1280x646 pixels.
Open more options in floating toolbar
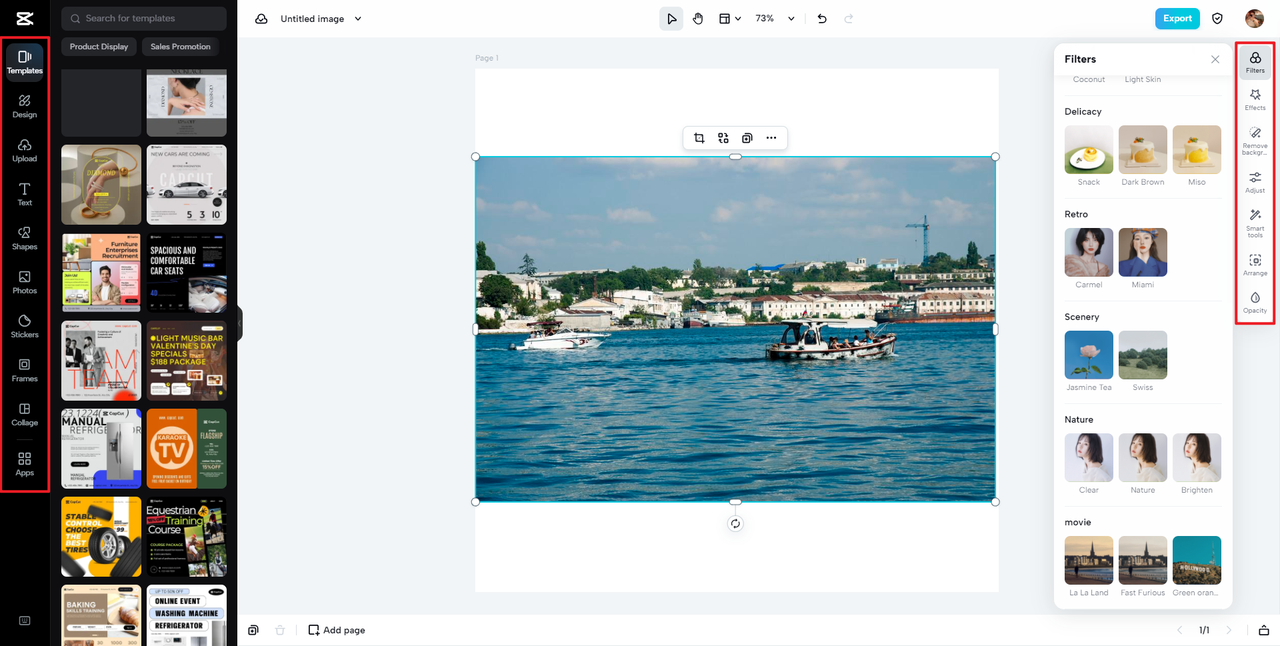[x=771, y=138]
